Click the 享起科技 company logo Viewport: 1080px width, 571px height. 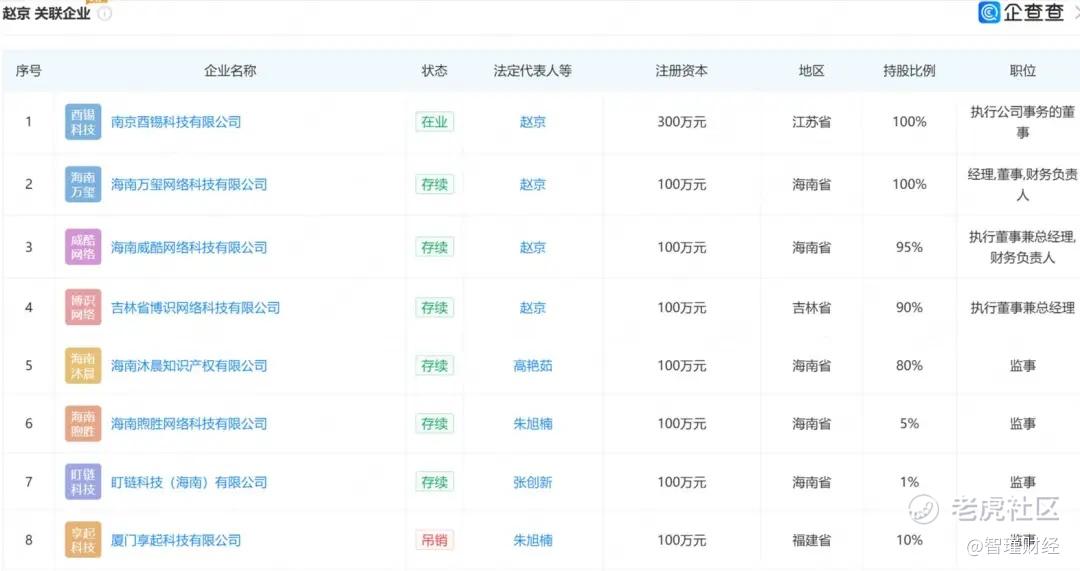point(83,540)
